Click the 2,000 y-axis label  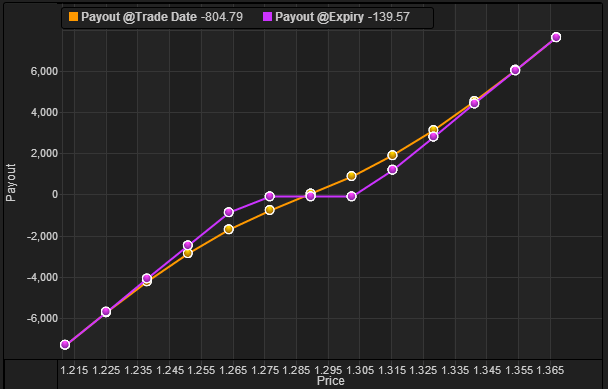(x=44, y=154)
